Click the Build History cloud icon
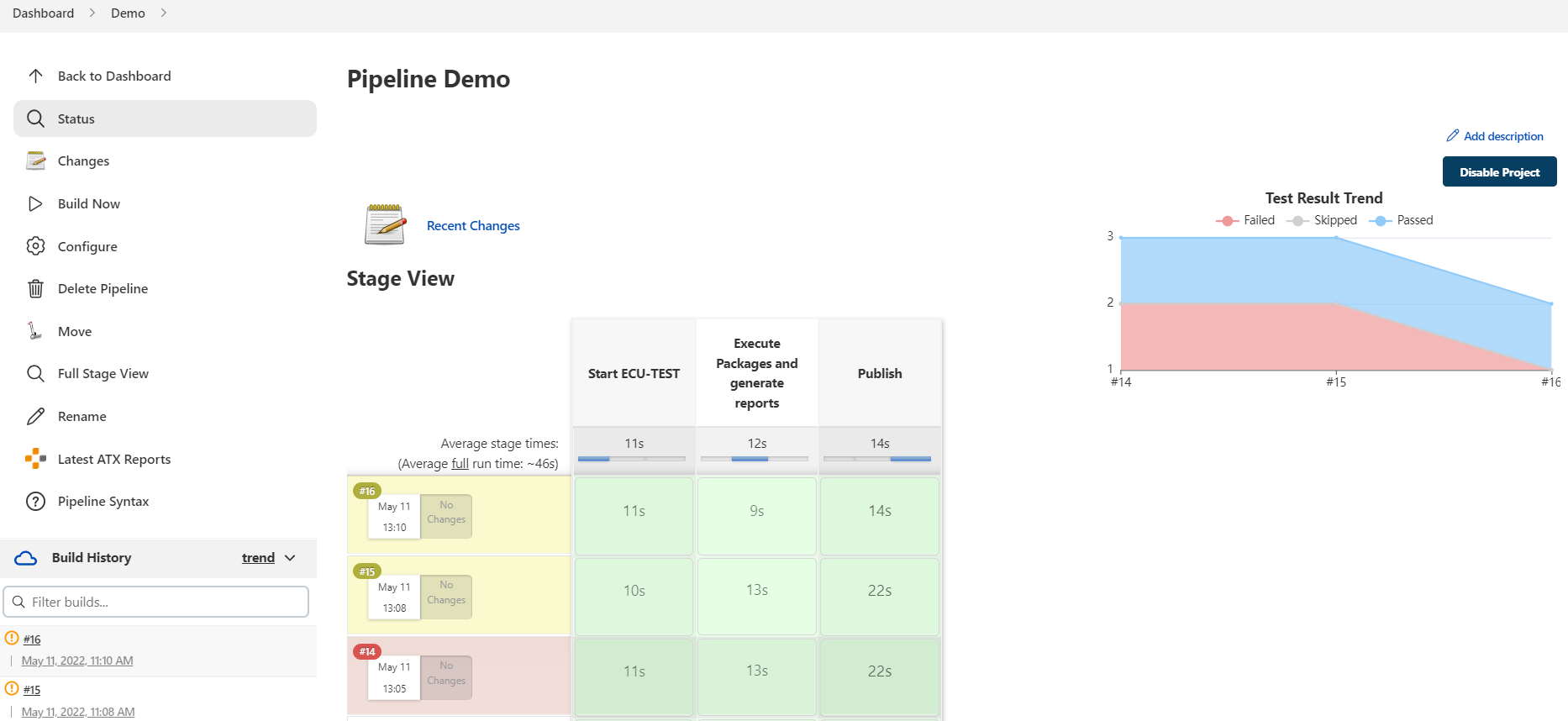 coord(26,558)
